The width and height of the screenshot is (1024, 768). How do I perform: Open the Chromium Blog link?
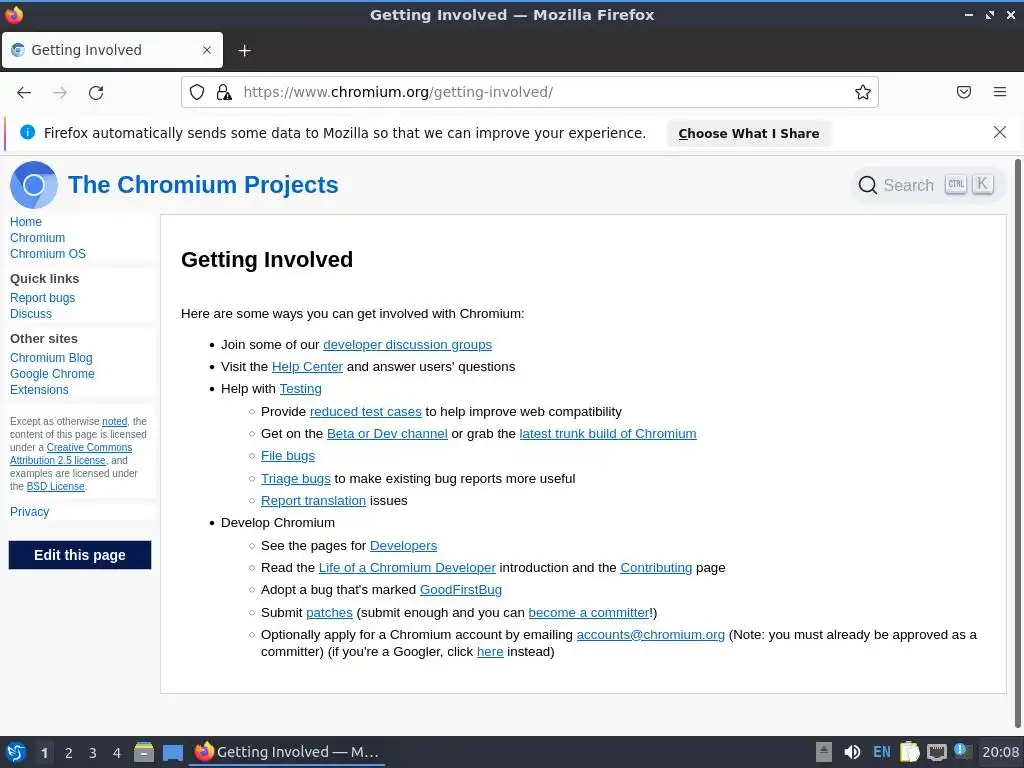point(51,358)
